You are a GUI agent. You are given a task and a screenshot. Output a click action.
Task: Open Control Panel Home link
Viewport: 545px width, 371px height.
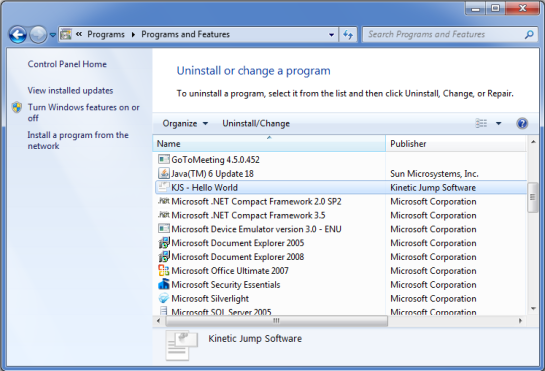[x=67, y=64]
